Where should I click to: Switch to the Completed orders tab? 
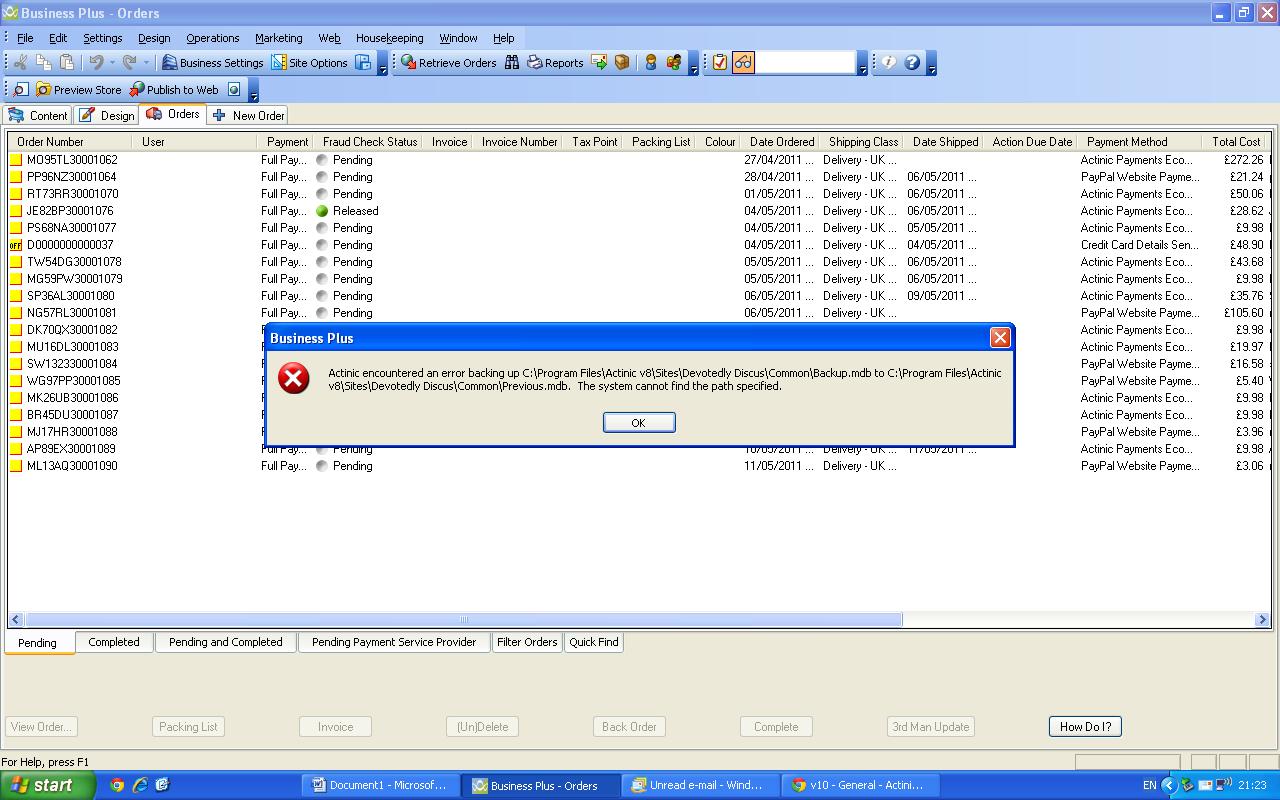pyautogui.click(x=114, y=642)
